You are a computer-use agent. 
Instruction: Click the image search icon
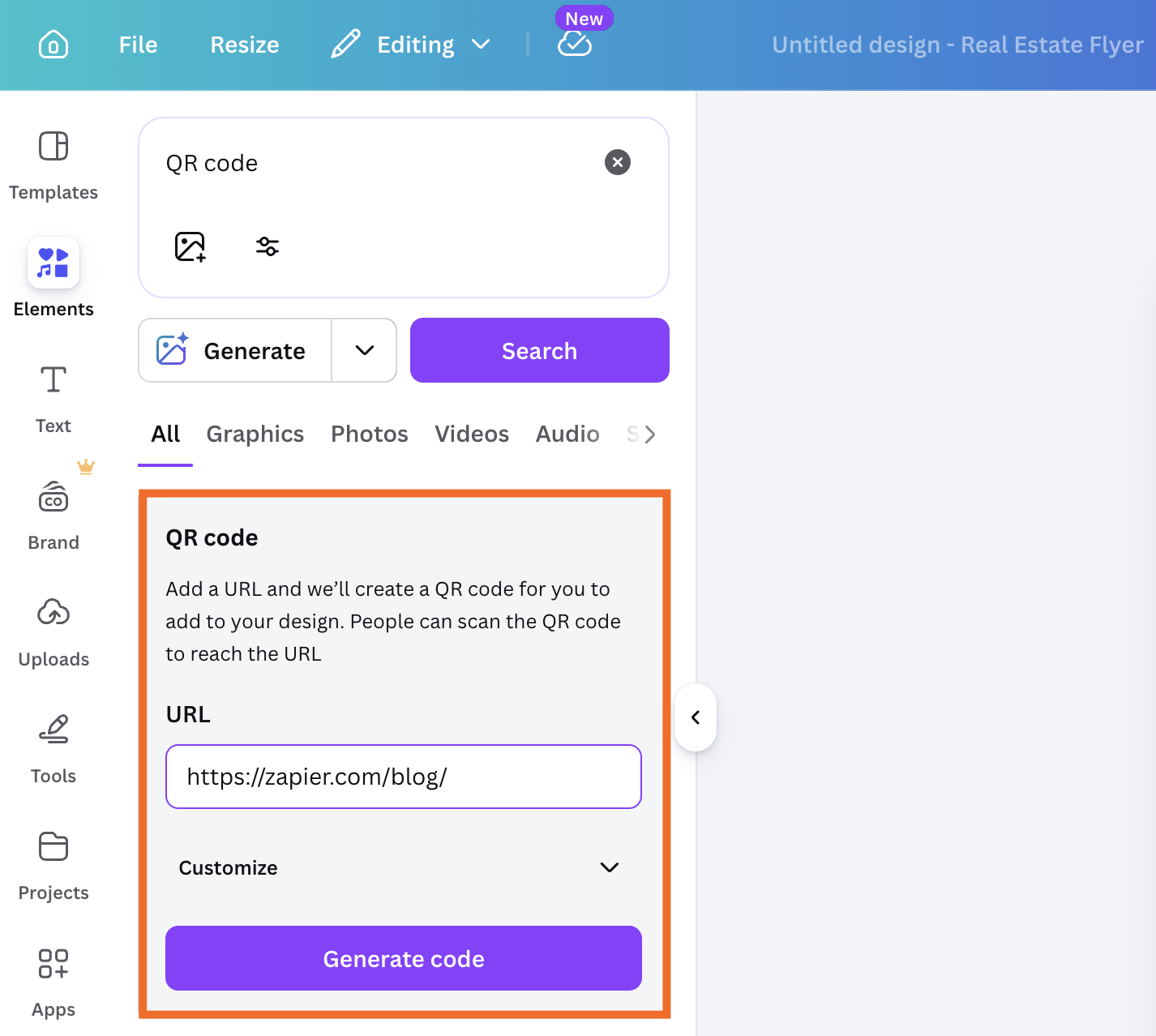click(x=190, y=246)
